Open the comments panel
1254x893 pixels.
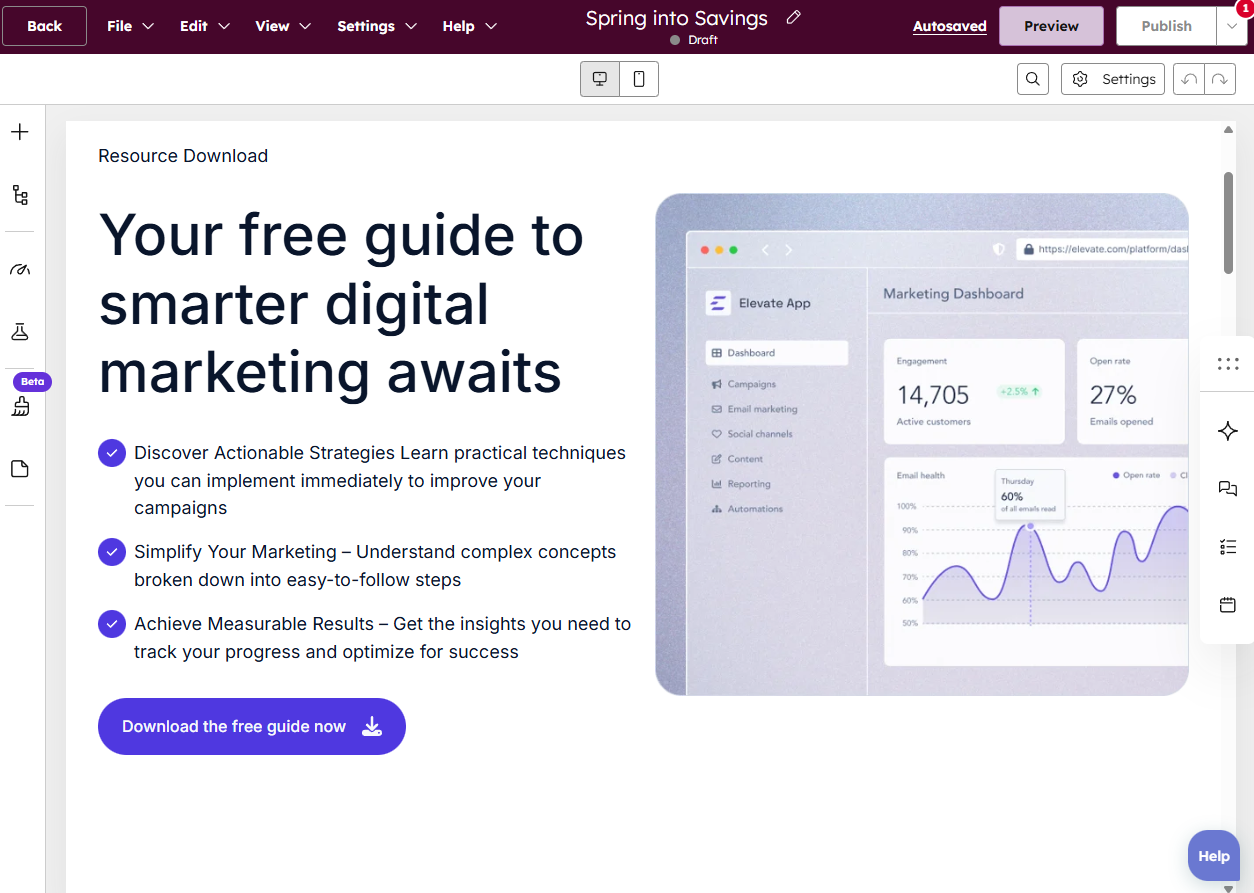click(1228, 489)
